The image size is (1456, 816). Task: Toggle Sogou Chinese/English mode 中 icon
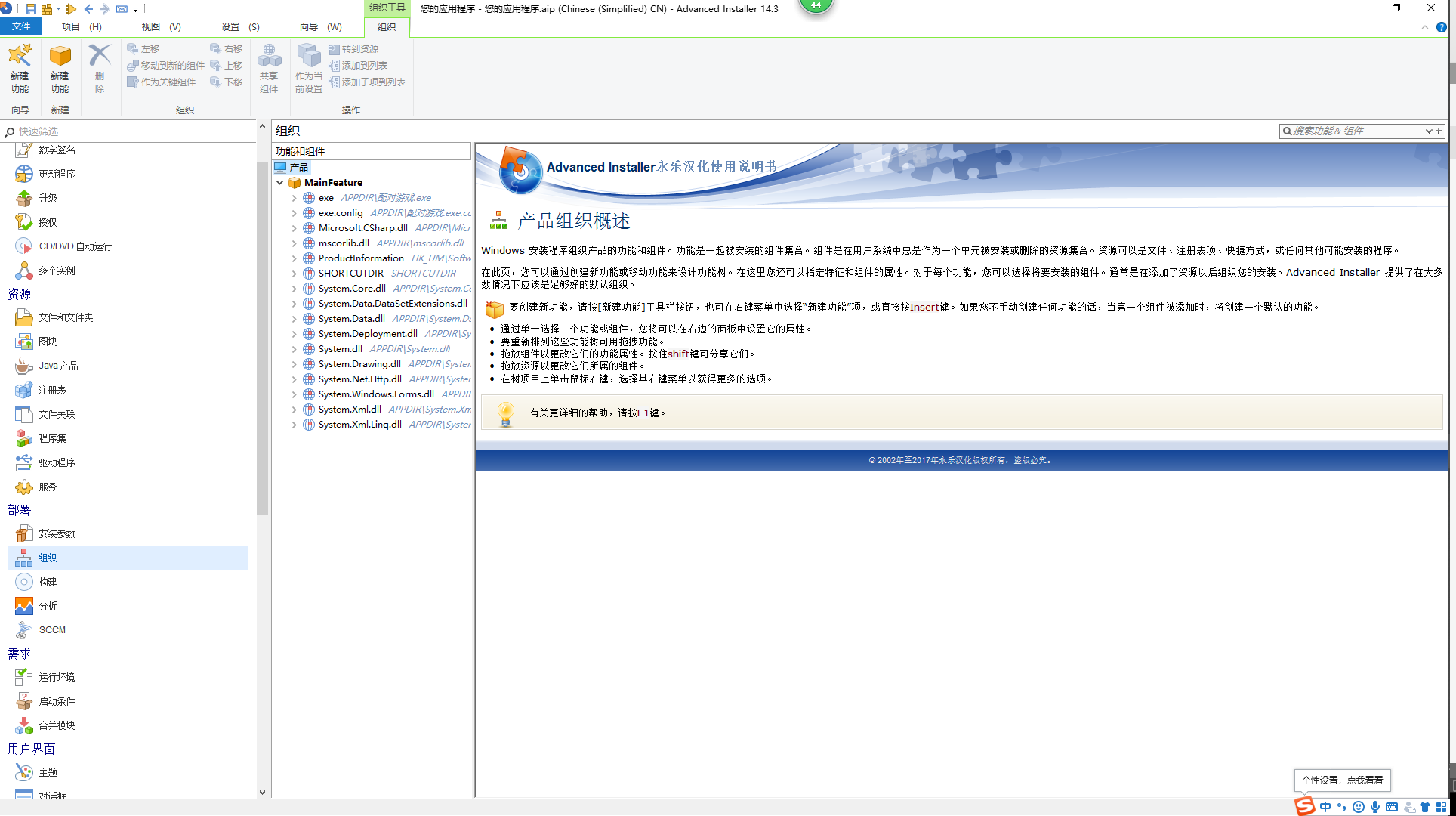click(1325, 807)
